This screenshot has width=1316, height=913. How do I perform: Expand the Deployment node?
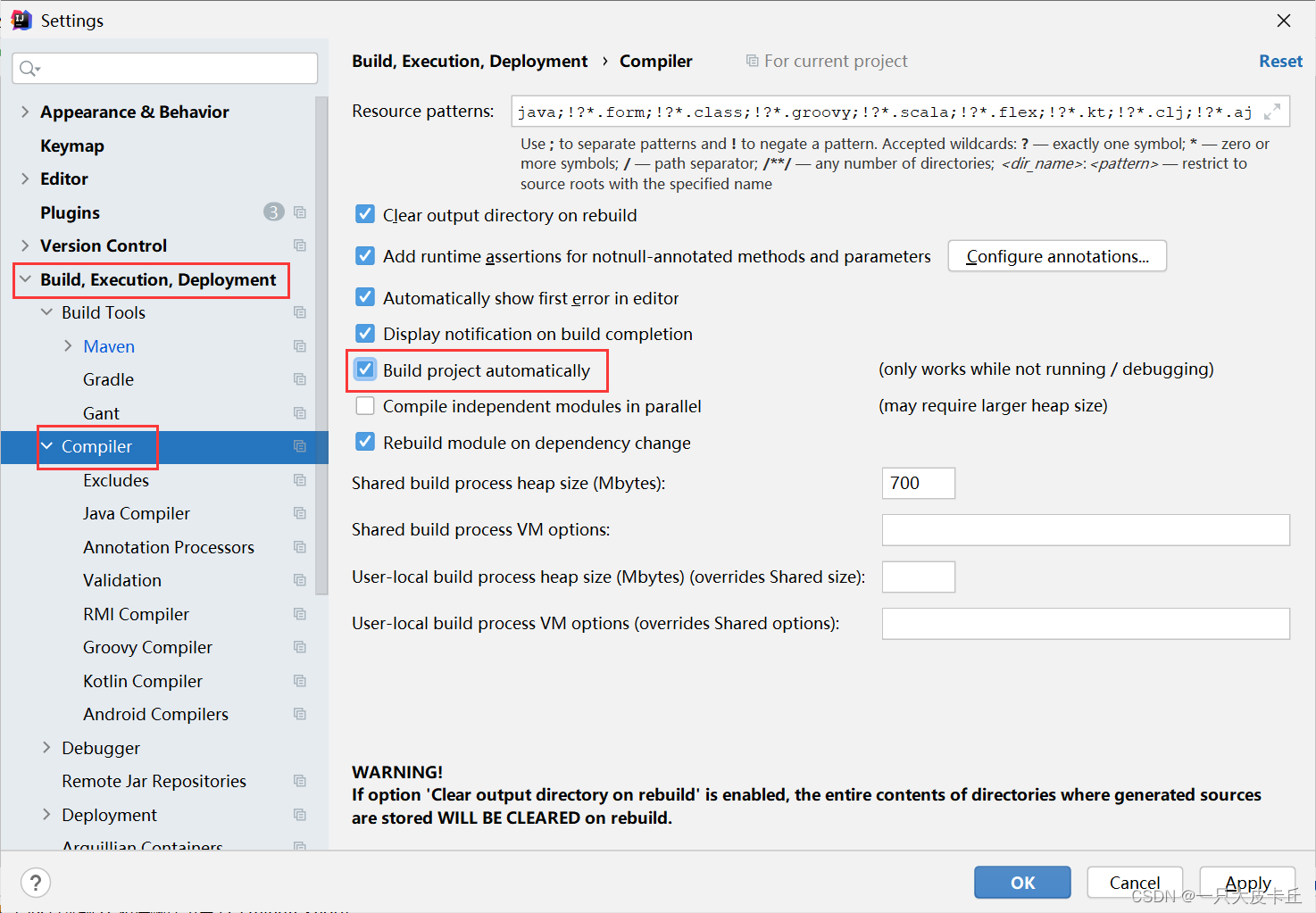[x=46, y=815]
